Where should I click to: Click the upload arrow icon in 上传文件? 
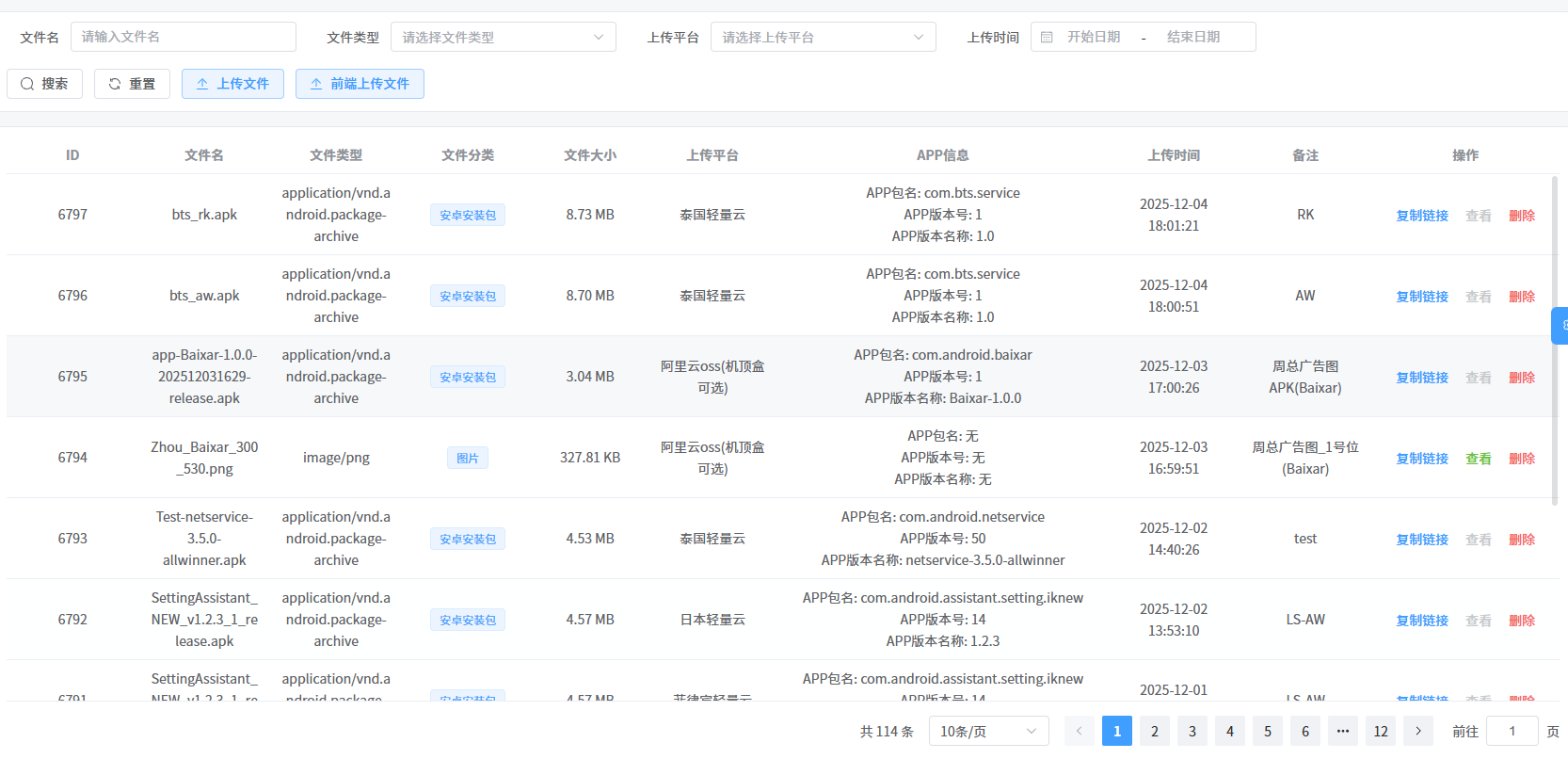[x=202, y=84]
